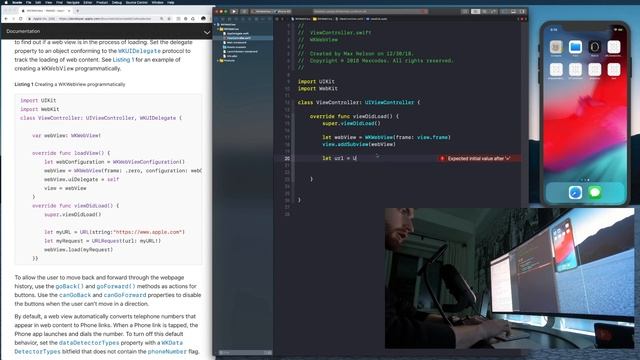The image size is (640, 360).
Task: Open the run destination device dropdown
Action: click(283, 11)
